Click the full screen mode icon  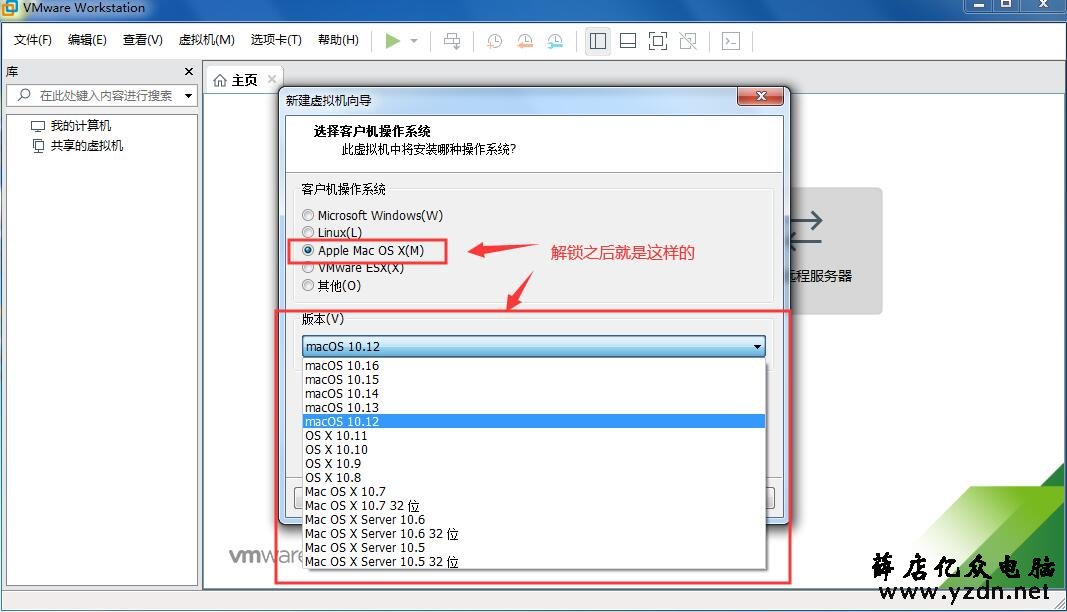657,41
